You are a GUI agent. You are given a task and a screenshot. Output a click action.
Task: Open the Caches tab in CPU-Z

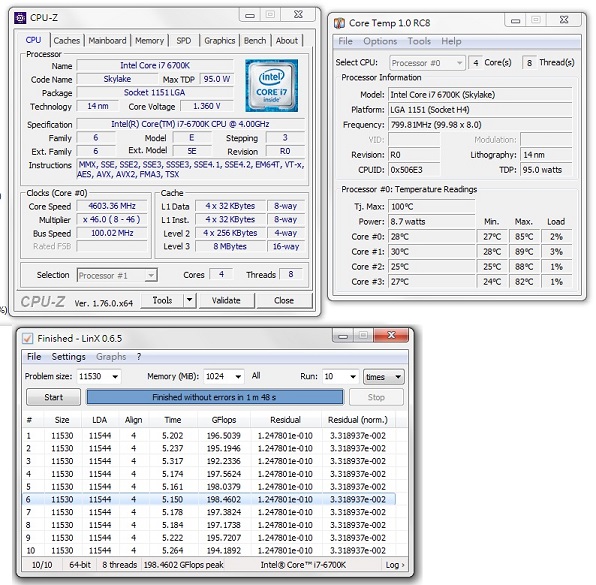pyautogui.click(x=67, y=40)
